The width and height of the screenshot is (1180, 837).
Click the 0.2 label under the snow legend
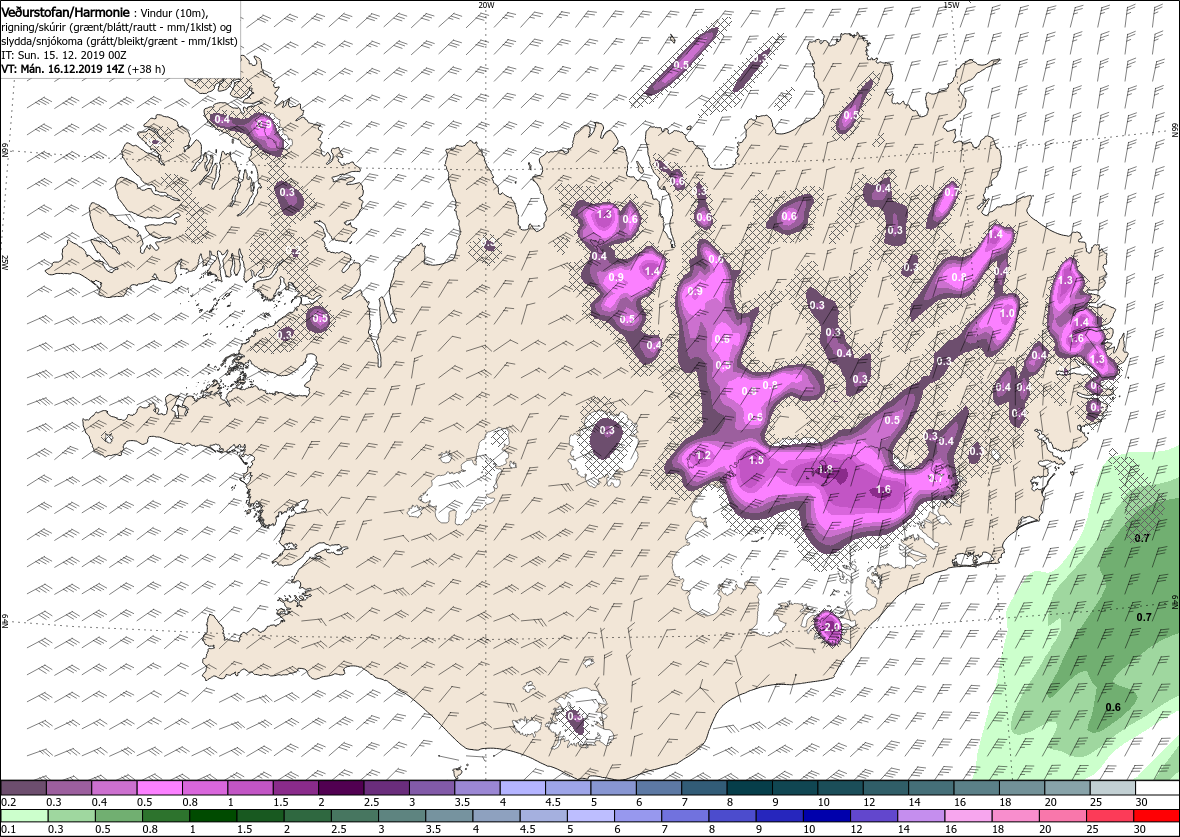8,802
